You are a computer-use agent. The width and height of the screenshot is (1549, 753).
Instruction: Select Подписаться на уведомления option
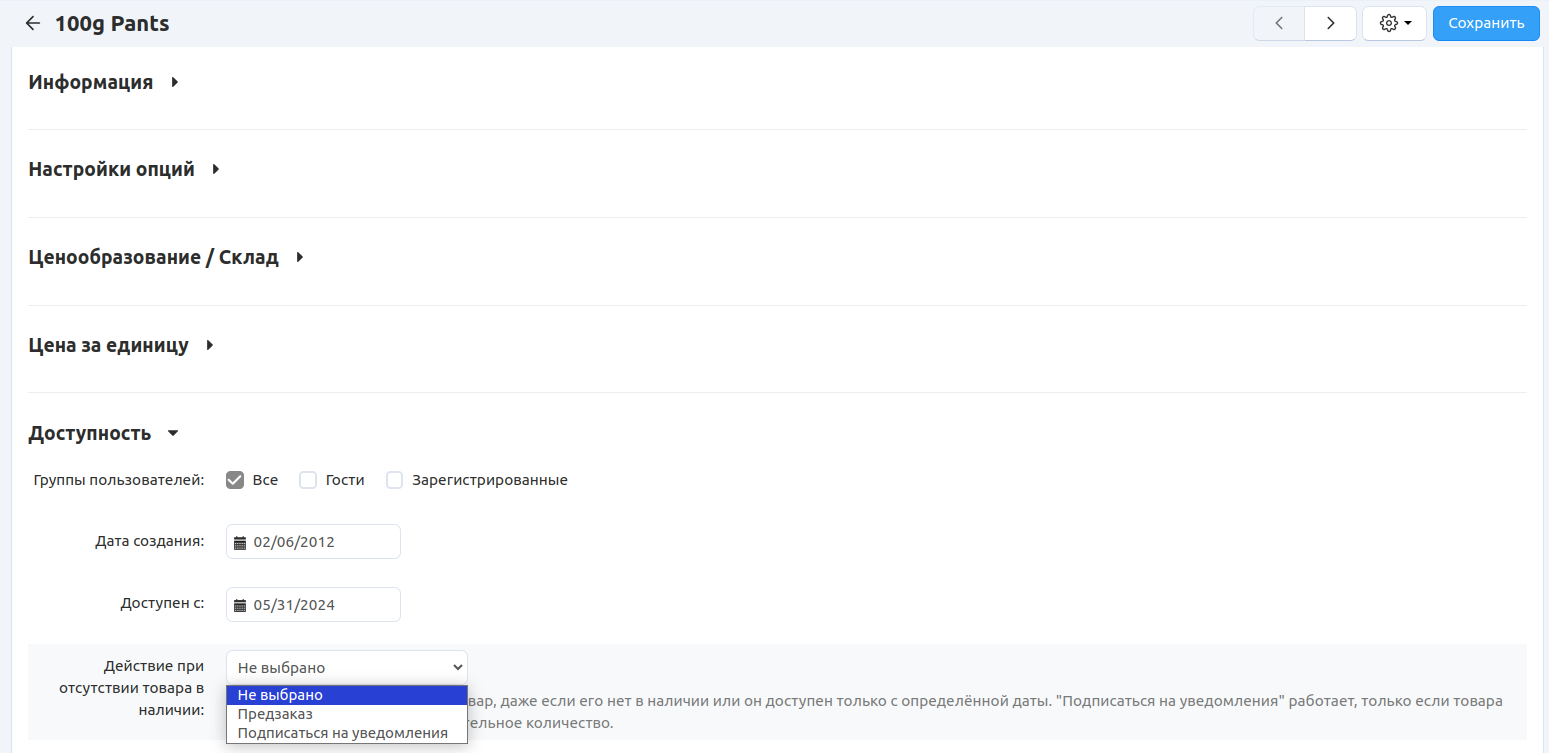point(342,733)
